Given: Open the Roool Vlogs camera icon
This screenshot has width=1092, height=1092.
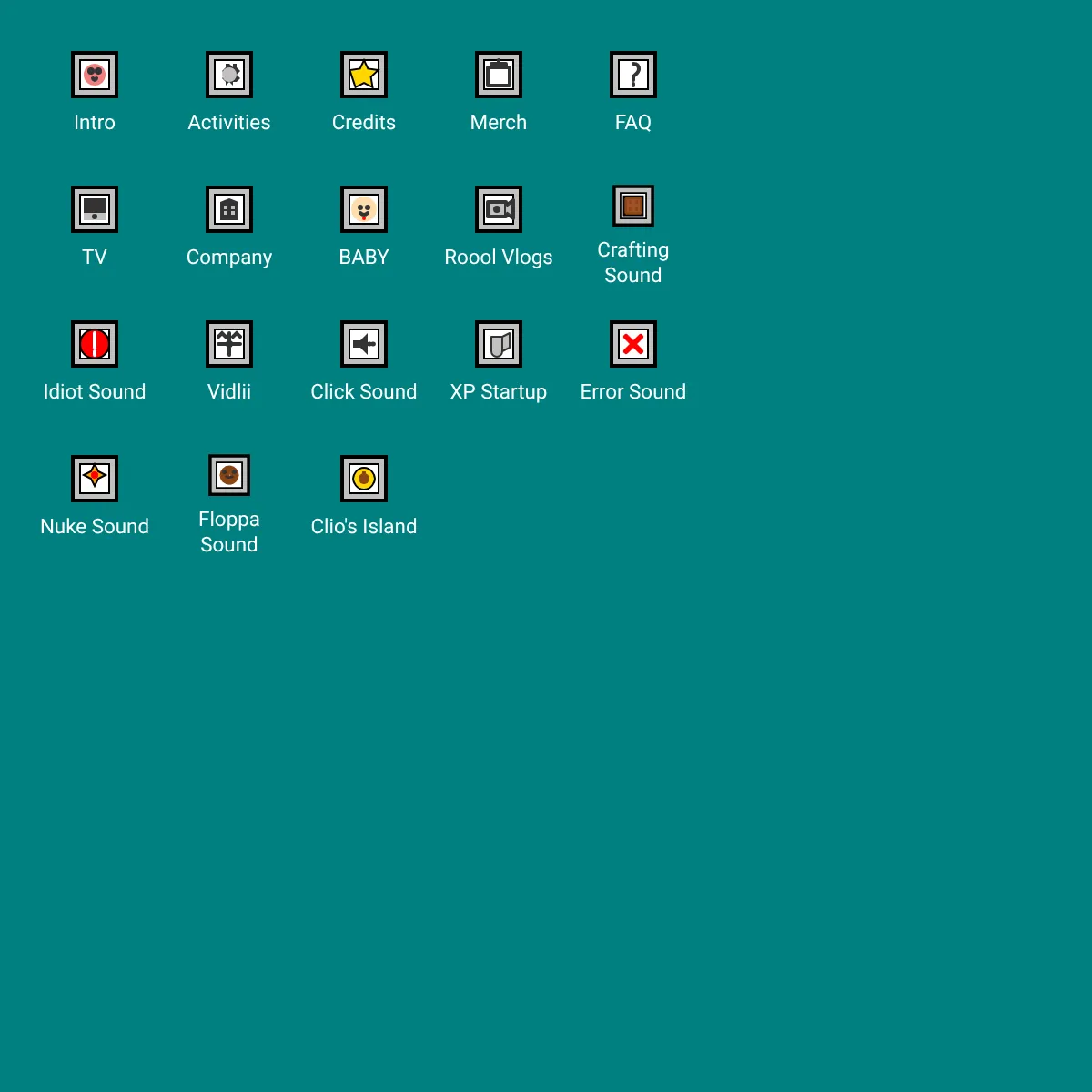Looking at the screenshot, I should click(499, 208).
